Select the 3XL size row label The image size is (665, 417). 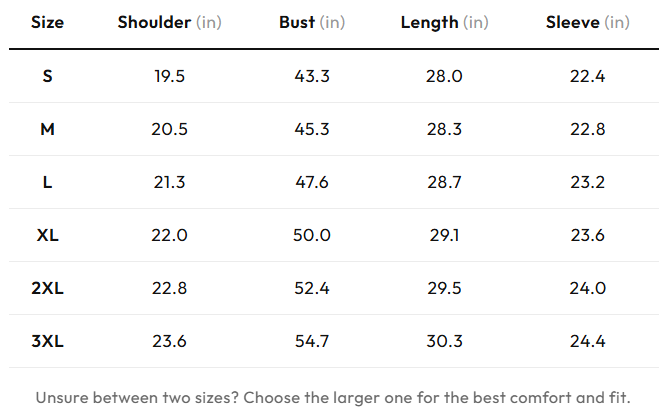(x=47, y=341)
